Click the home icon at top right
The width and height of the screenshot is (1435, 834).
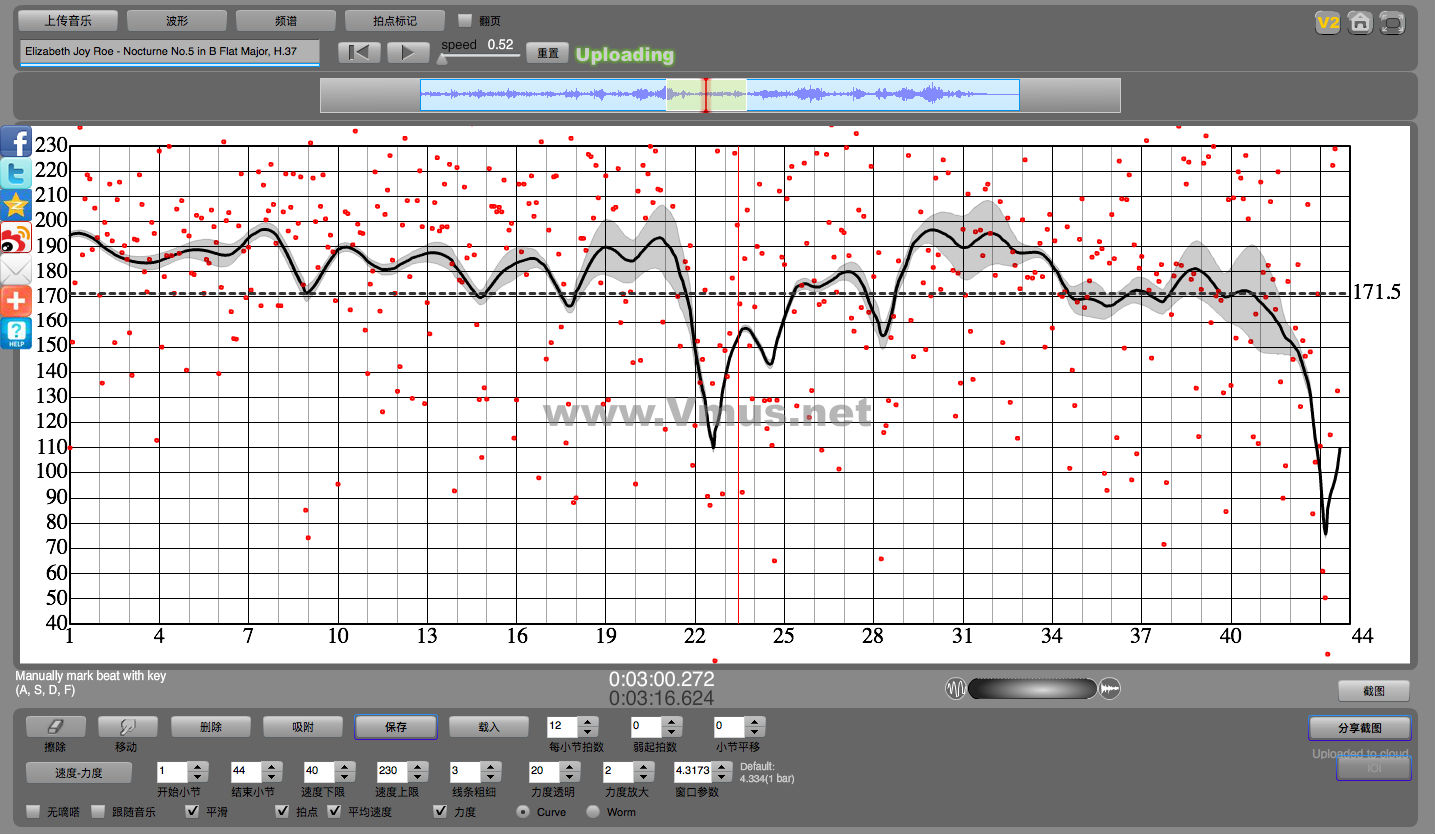[1359, 22]
